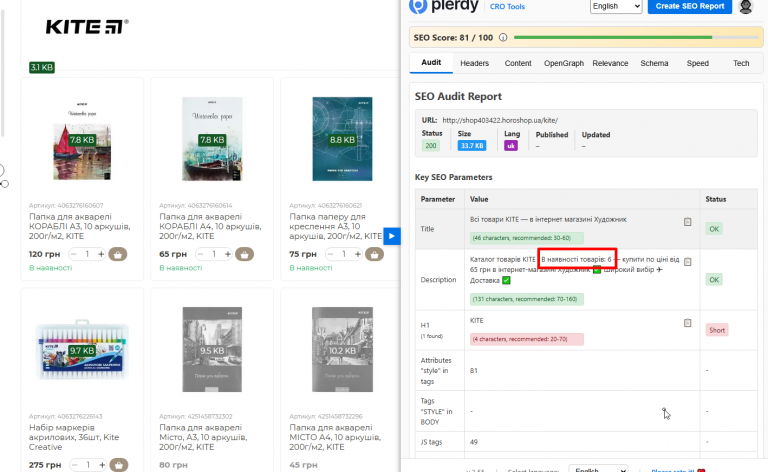Click the Description row OK status

coord(714,280)
